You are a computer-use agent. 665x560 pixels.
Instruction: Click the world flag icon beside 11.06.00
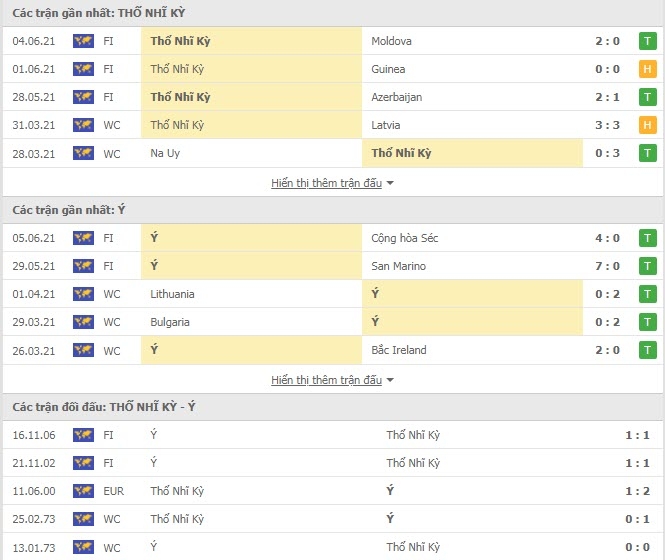[83, 491]
